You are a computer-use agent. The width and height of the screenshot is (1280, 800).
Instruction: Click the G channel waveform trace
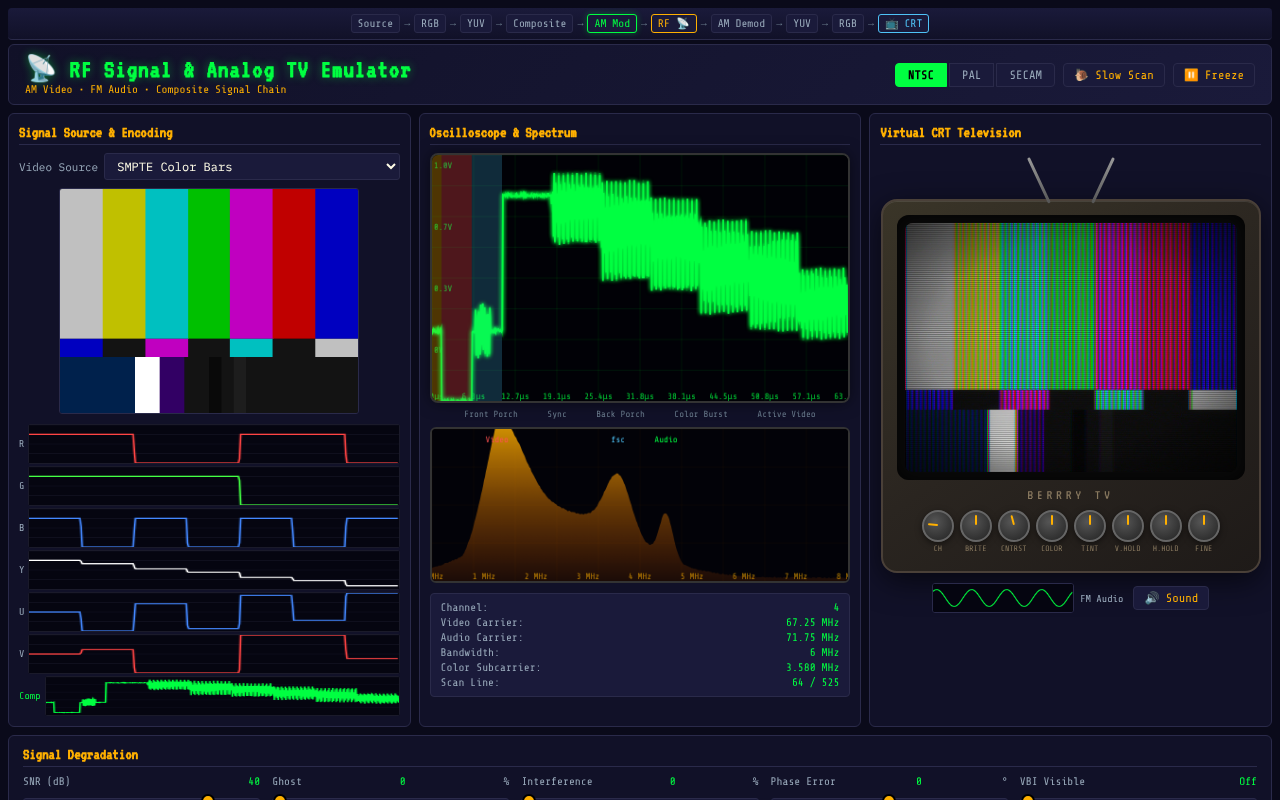click(x=214, y=486)
